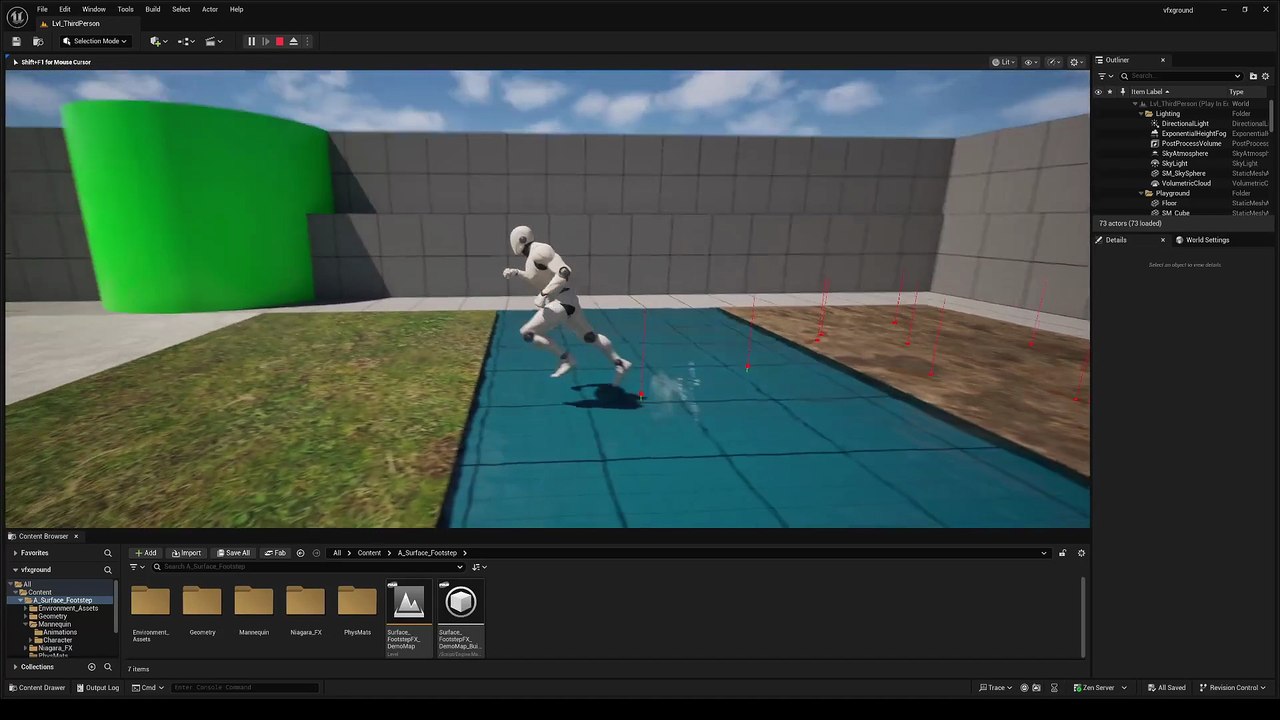1280x720 pixels.
Task: Create a new folder in the Outliner
Action: tap(1253, 76)
